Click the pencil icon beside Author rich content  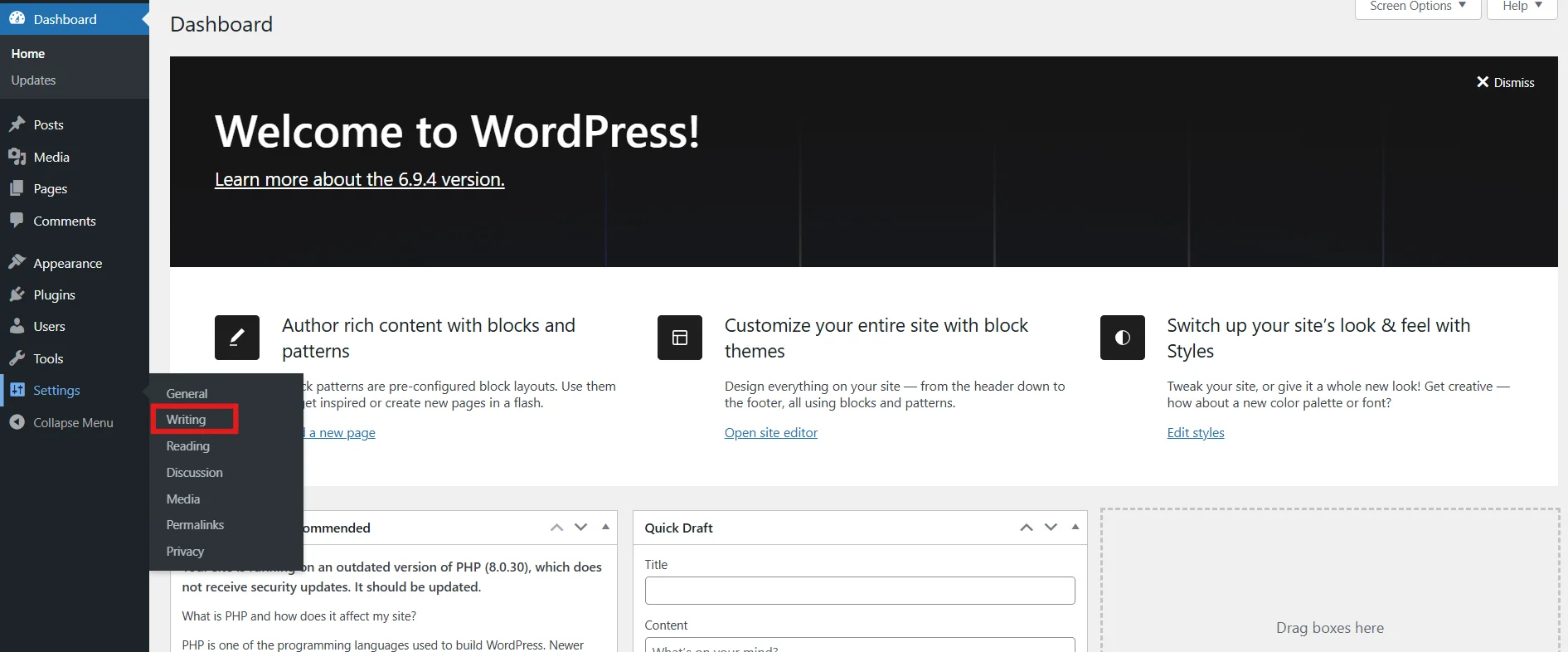click(x=237, y=338)
